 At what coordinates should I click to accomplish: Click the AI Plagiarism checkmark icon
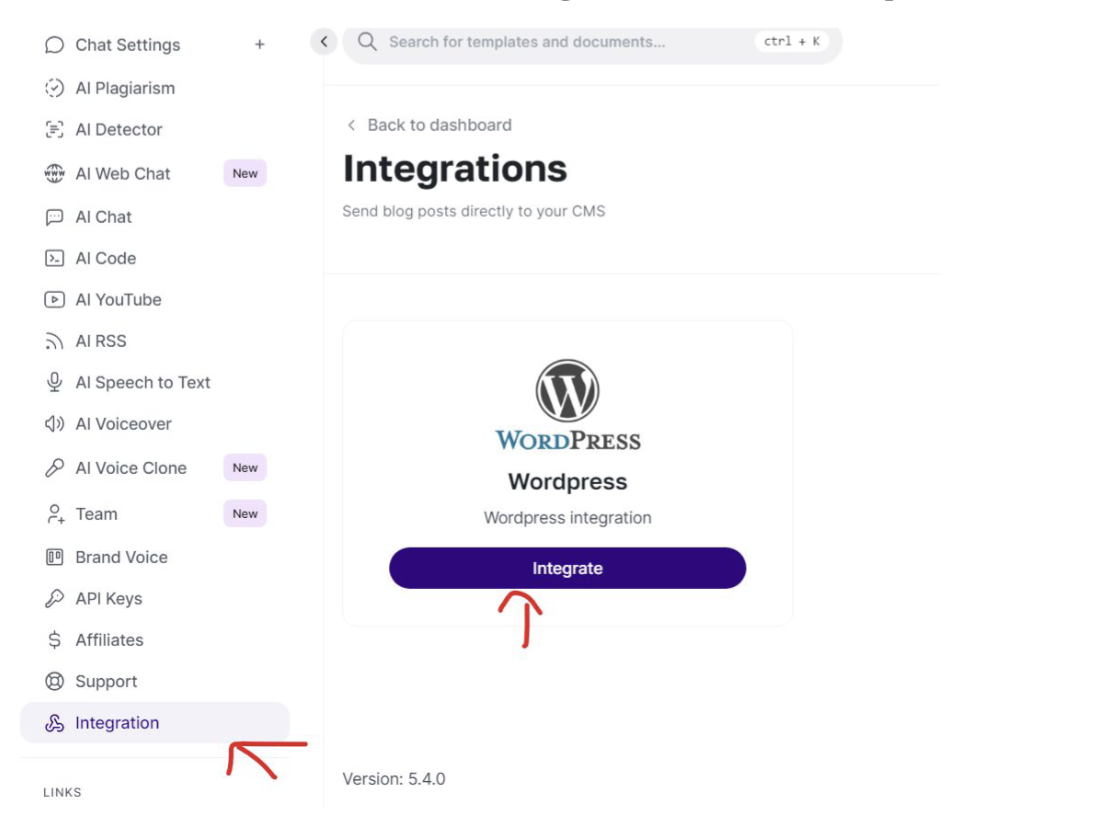(x=54, y=88)
